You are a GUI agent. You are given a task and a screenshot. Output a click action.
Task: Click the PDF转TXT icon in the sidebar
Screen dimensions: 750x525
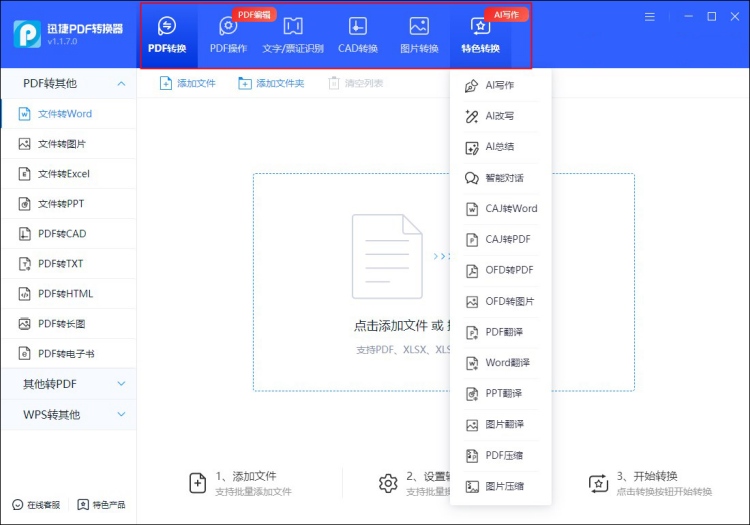[24, 263]
